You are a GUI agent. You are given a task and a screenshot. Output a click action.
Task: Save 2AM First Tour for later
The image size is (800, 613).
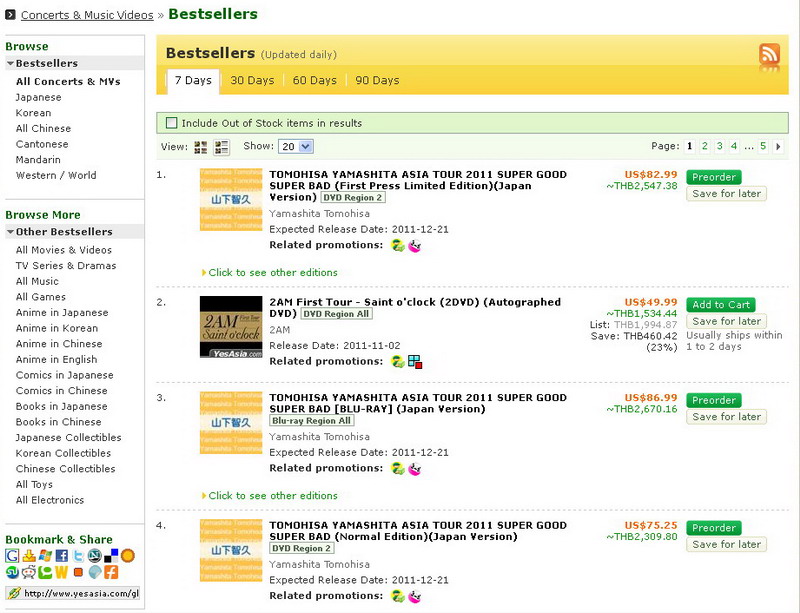point(726,322)
